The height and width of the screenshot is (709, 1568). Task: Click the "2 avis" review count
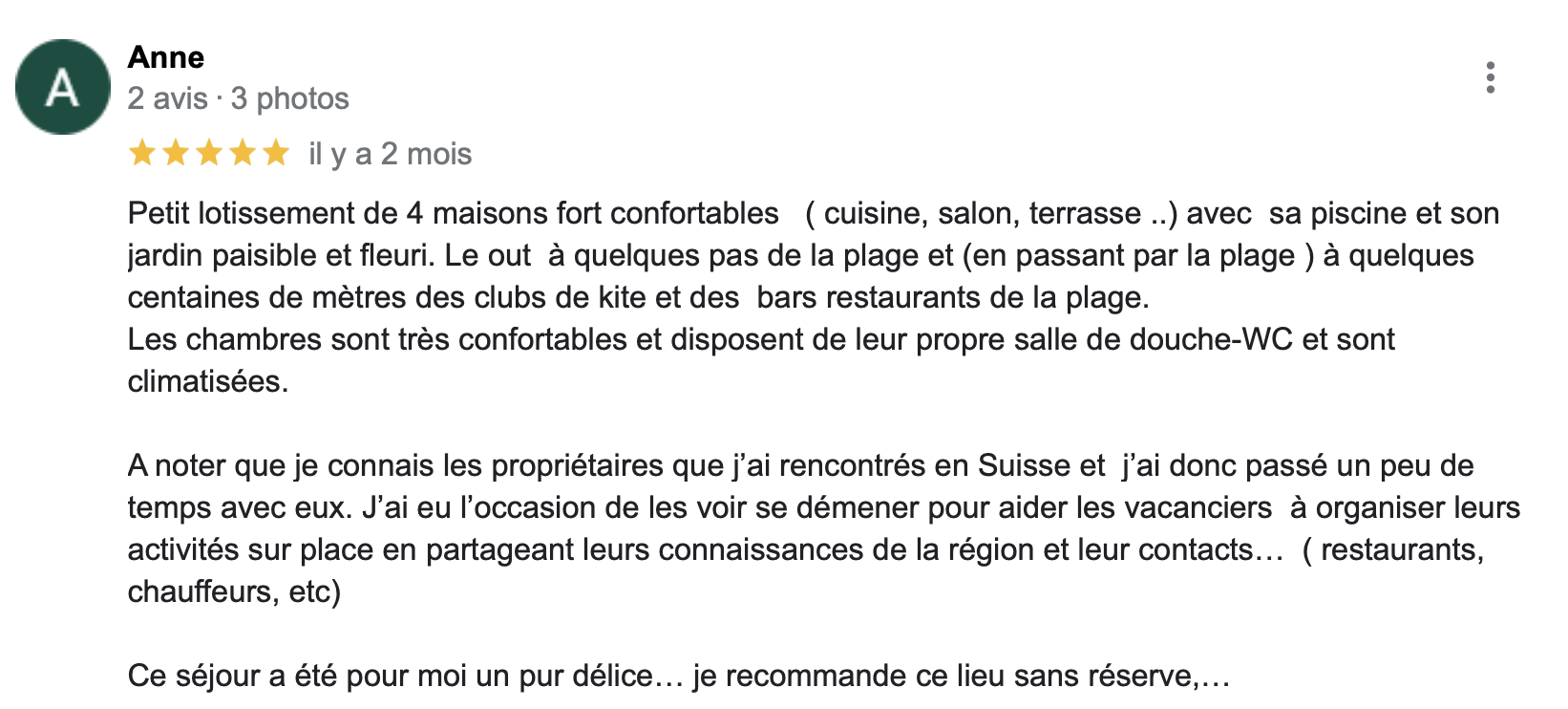coord(167,98)
